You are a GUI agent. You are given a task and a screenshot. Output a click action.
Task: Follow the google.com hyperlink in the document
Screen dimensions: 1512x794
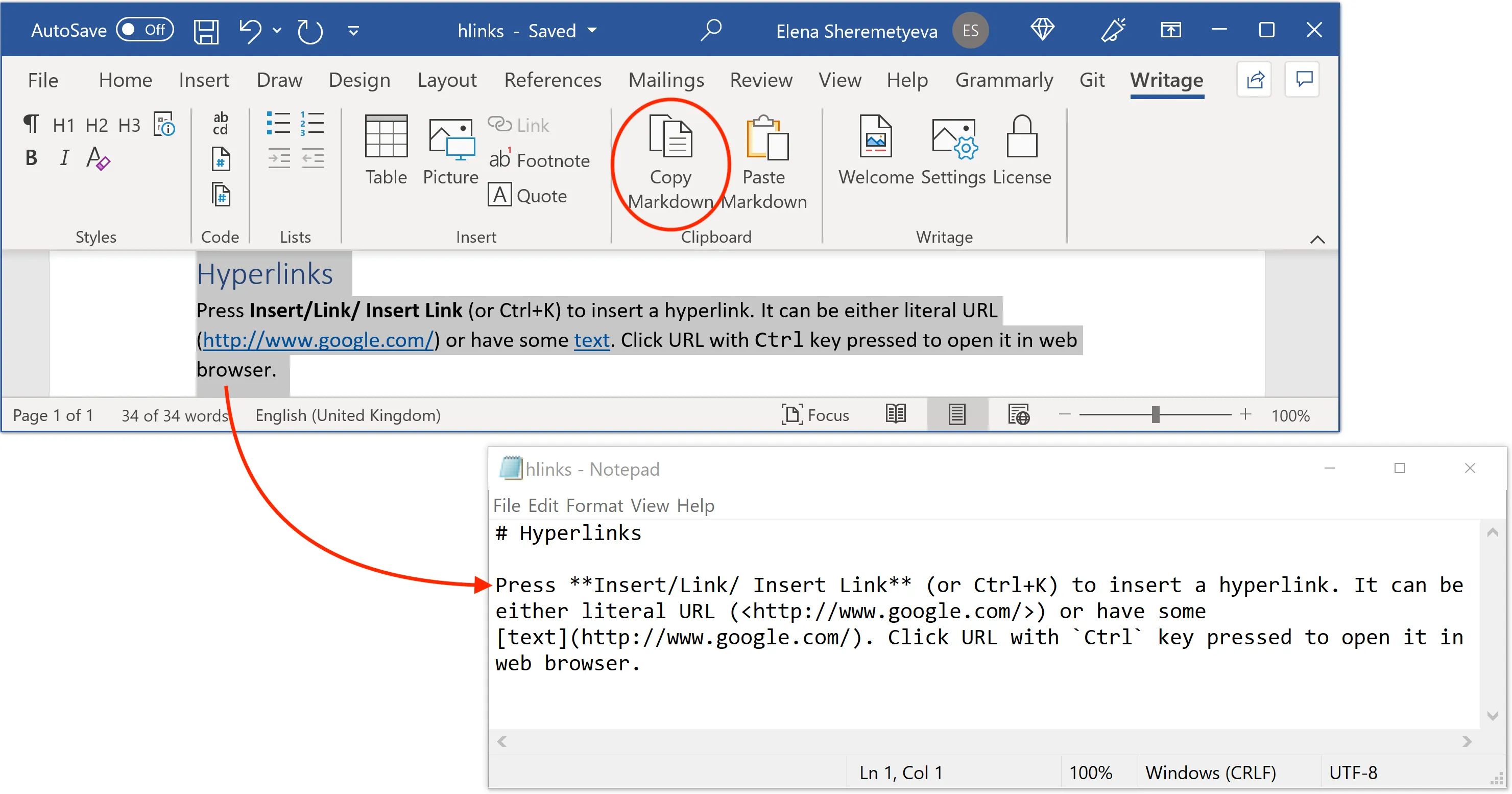coord(317,340)
